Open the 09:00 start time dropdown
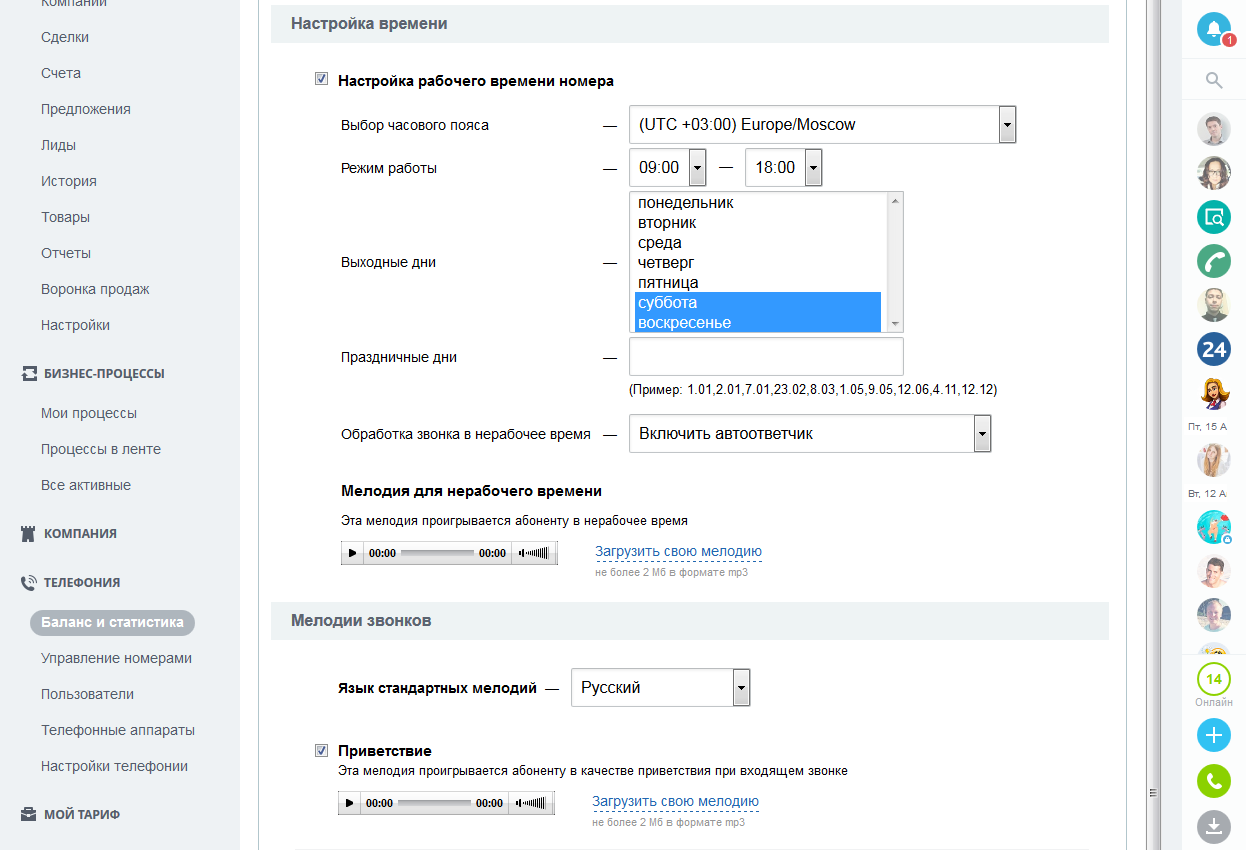 point(668,167)
